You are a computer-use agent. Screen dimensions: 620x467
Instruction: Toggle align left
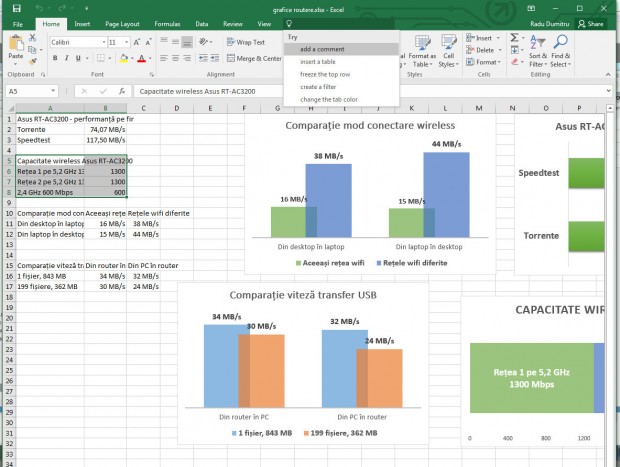point(164,58)
